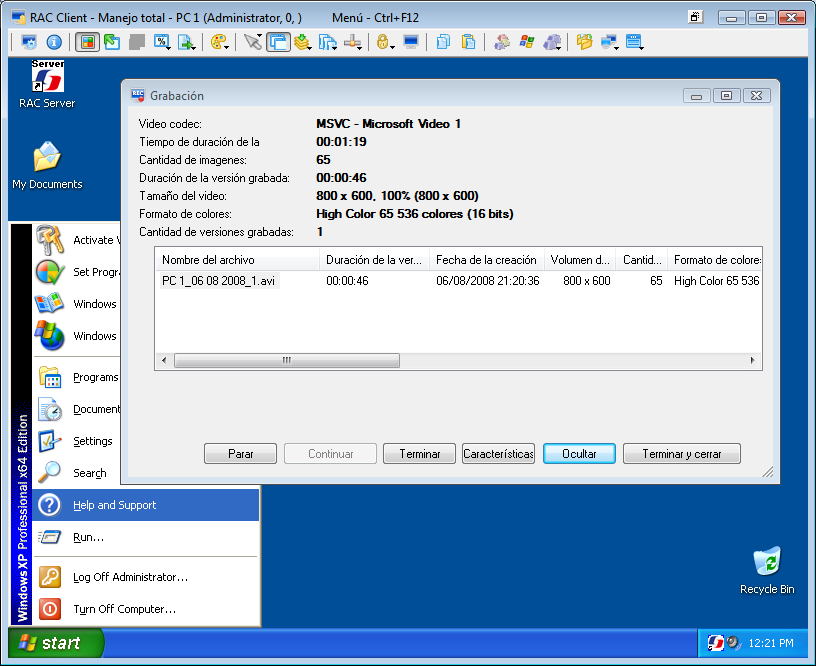Click the Terminar y cerrar button
The height and width of the screenshot is (666, 816).
pos(682,454)
